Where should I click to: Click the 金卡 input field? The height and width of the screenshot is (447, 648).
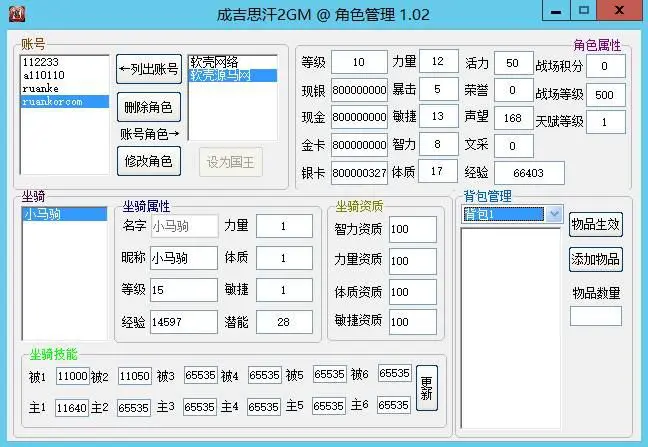pos(359,145)
